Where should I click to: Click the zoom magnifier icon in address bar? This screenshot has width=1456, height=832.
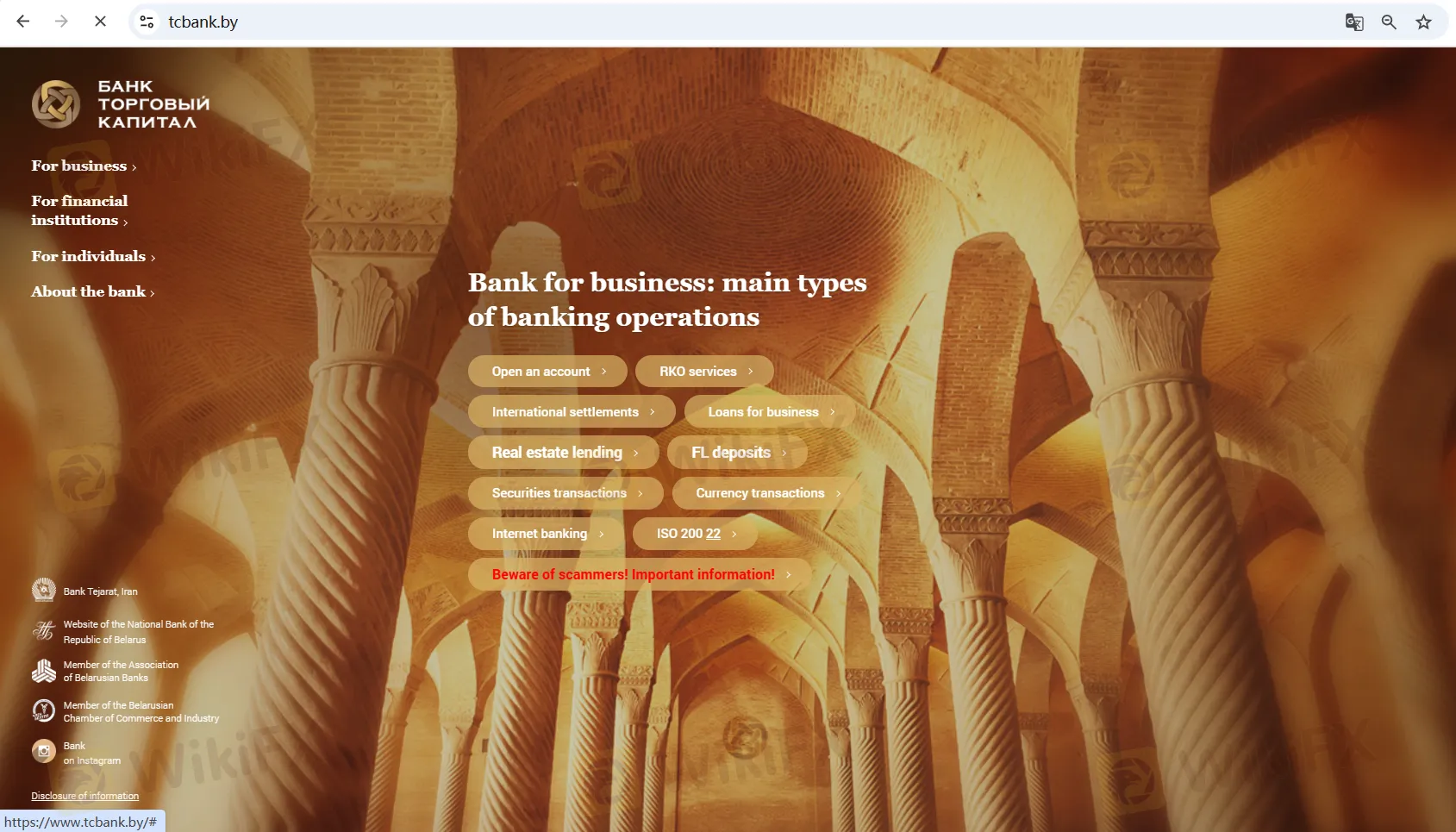(x=1389, y=22)
